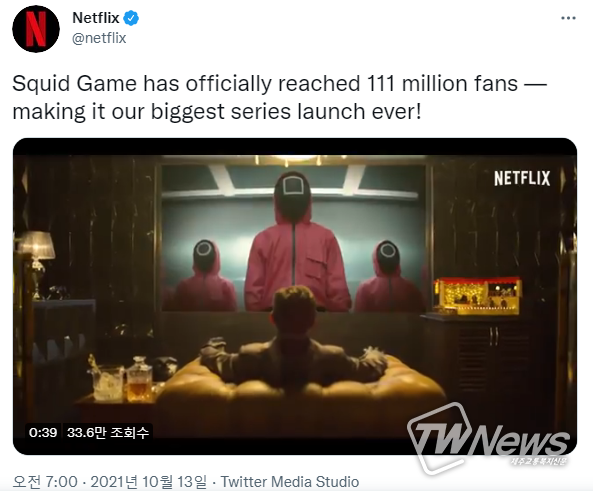
Task: Click the NETFLIX watermark in the video
Action: [522, 179]
